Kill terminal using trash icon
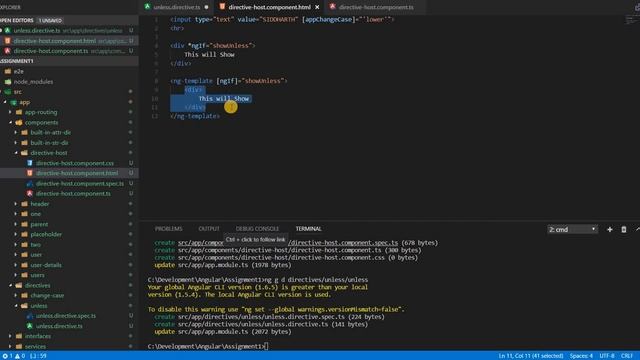Image resolution: width=640 pixels, height=360 pixels. point(624,229)
